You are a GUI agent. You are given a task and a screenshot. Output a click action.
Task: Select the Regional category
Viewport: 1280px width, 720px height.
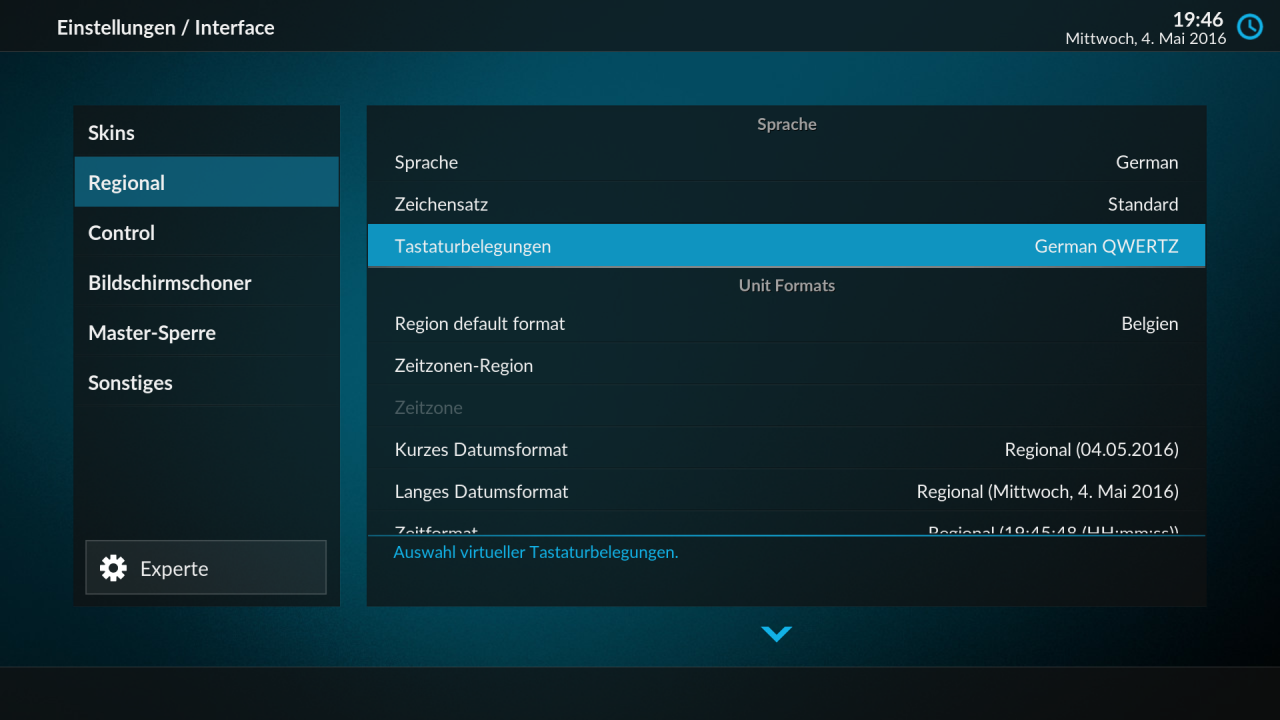[206, 182]
